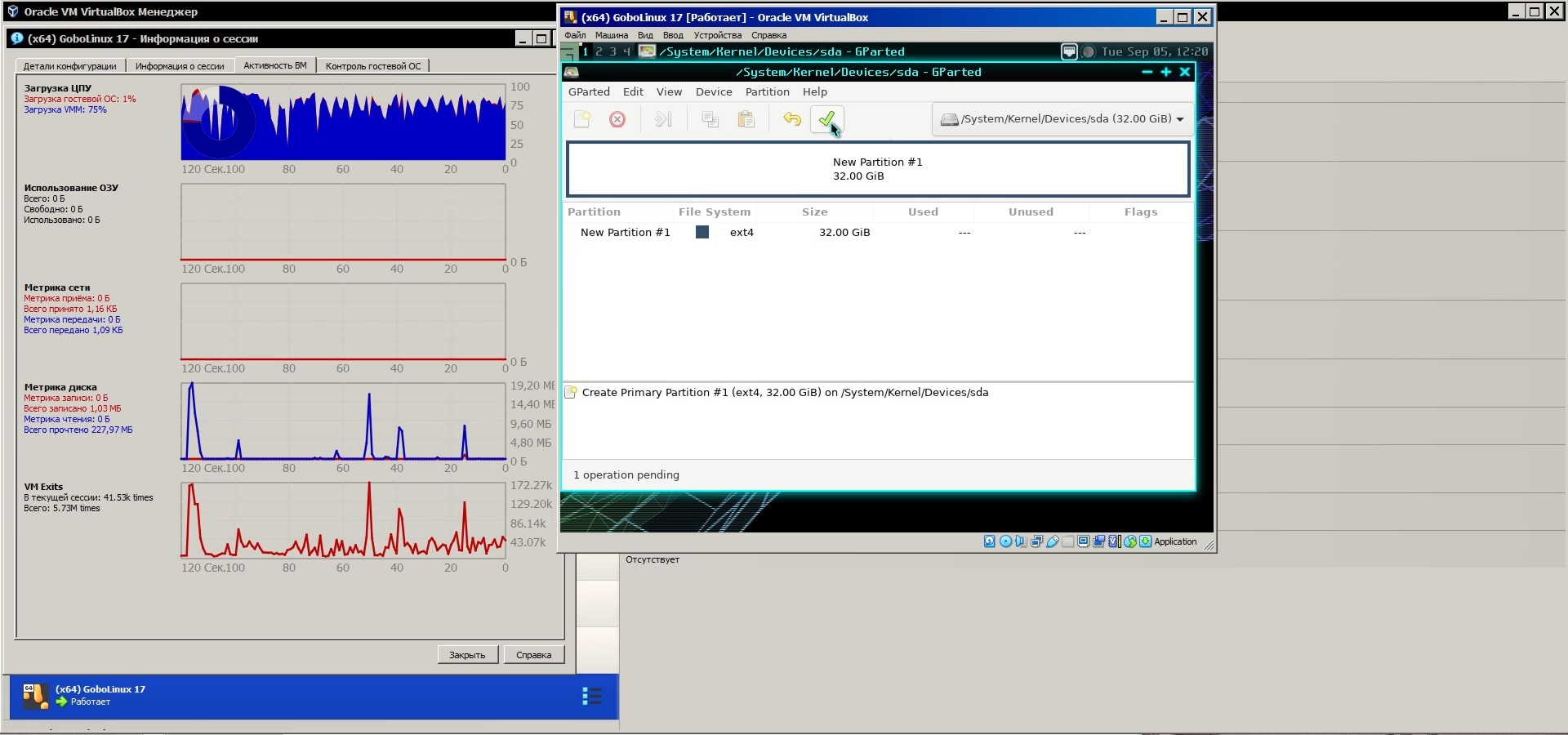Click the delete partition toolbar icon
The width and height of the screenshot is (1568, 735).
coord(617,119)
